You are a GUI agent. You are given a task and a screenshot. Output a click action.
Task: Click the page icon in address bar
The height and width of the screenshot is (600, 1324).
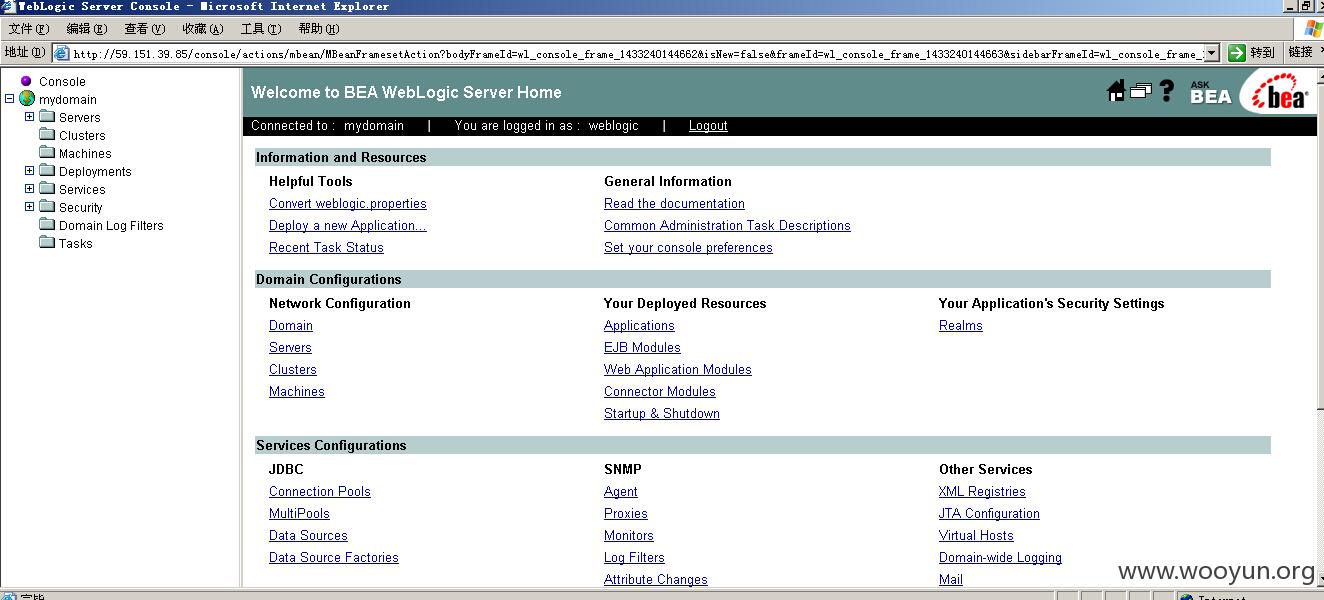(61, 53)
